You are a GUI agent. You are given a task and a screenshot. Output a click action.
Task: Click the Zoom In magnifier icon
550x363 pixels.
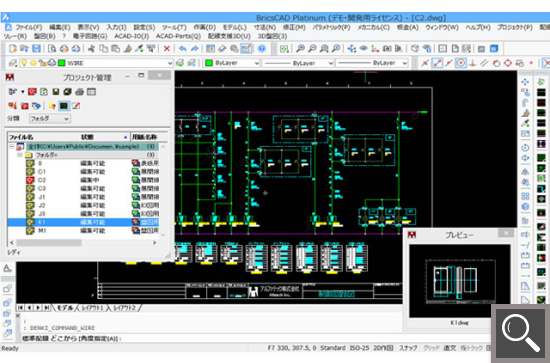pos(300,48)
